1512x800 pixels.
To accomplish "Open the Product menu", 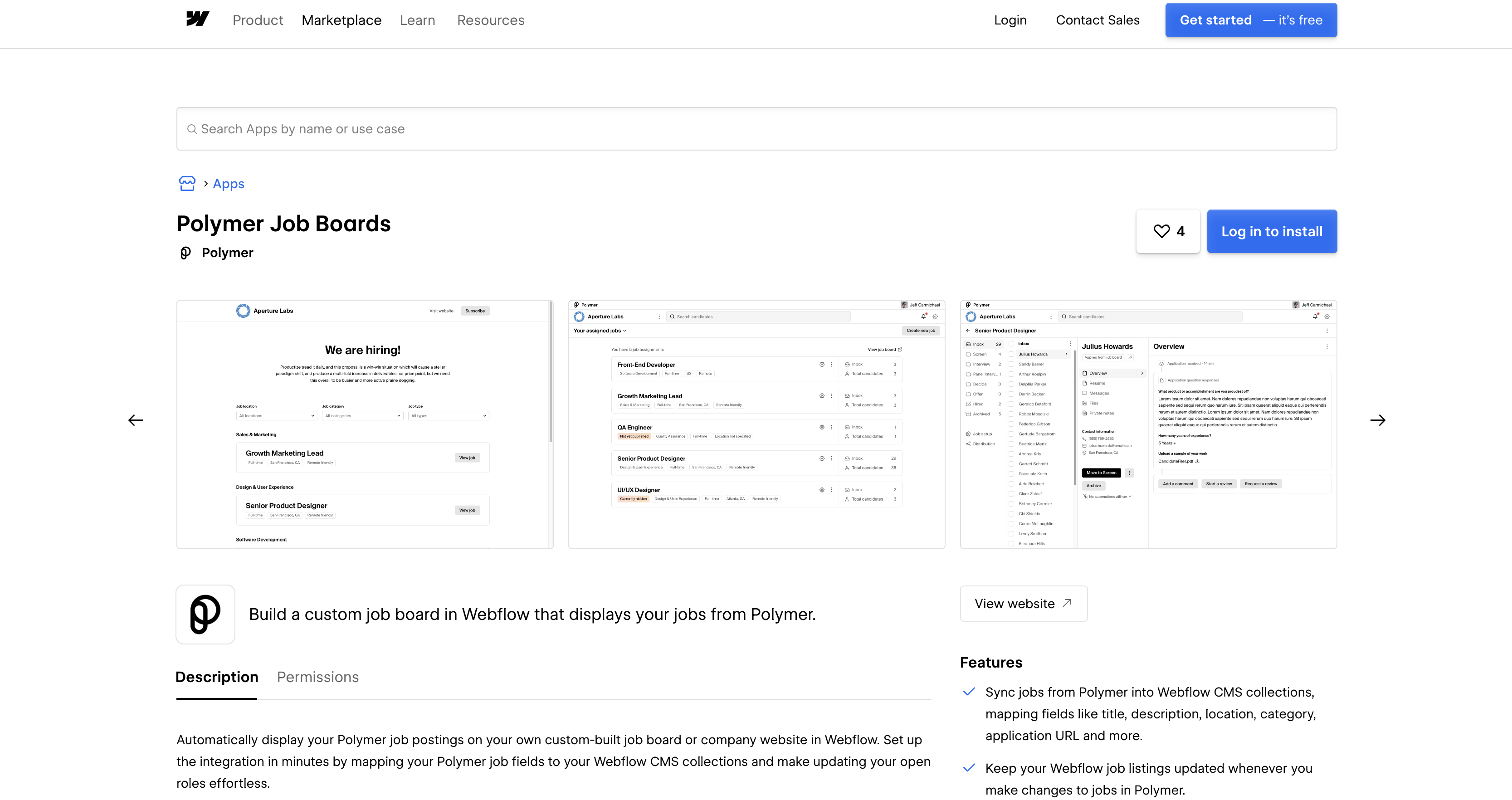I will point(258,20).
